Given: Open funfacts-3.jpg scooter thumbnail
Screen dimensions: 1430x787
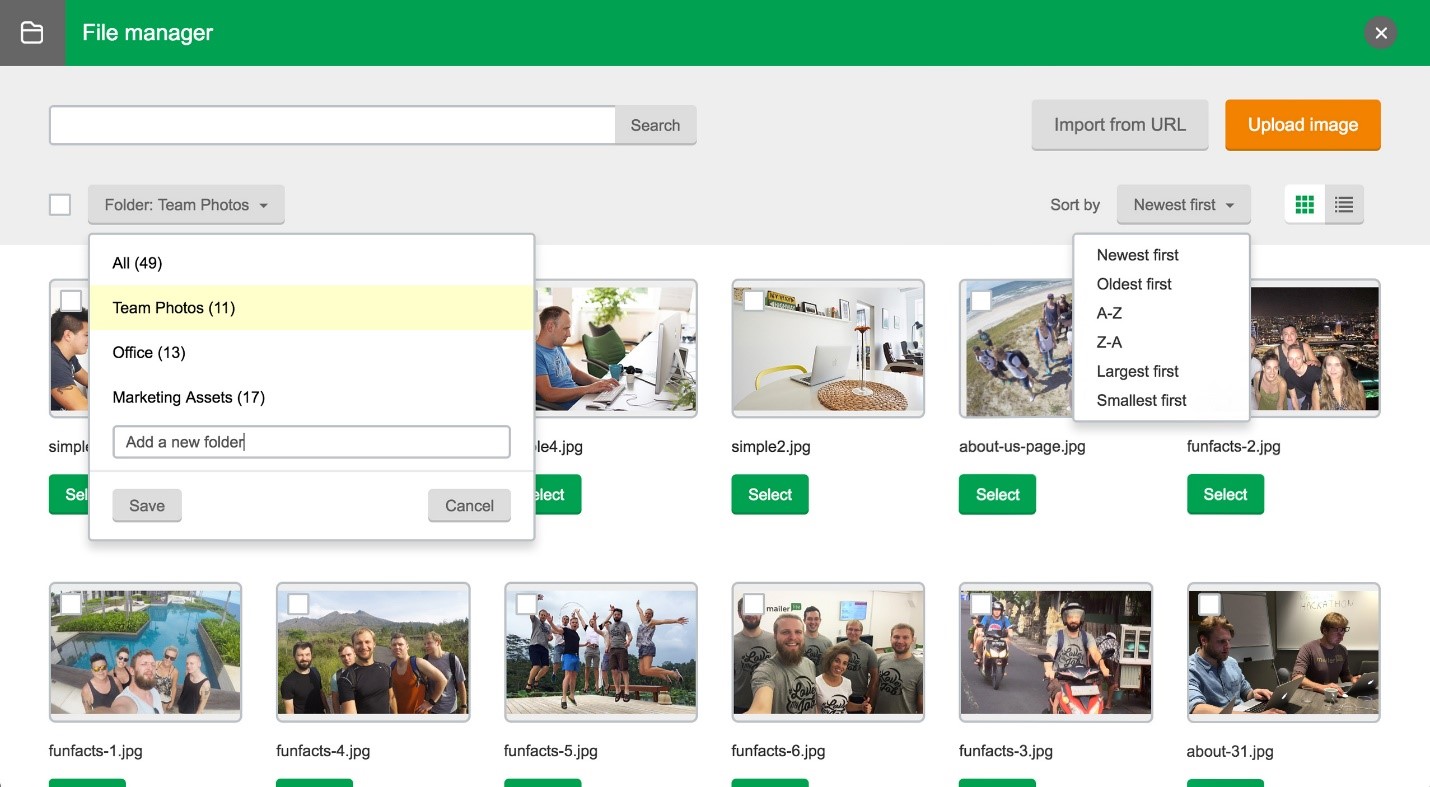Looking at the screenshot, I should (1056, 652).
